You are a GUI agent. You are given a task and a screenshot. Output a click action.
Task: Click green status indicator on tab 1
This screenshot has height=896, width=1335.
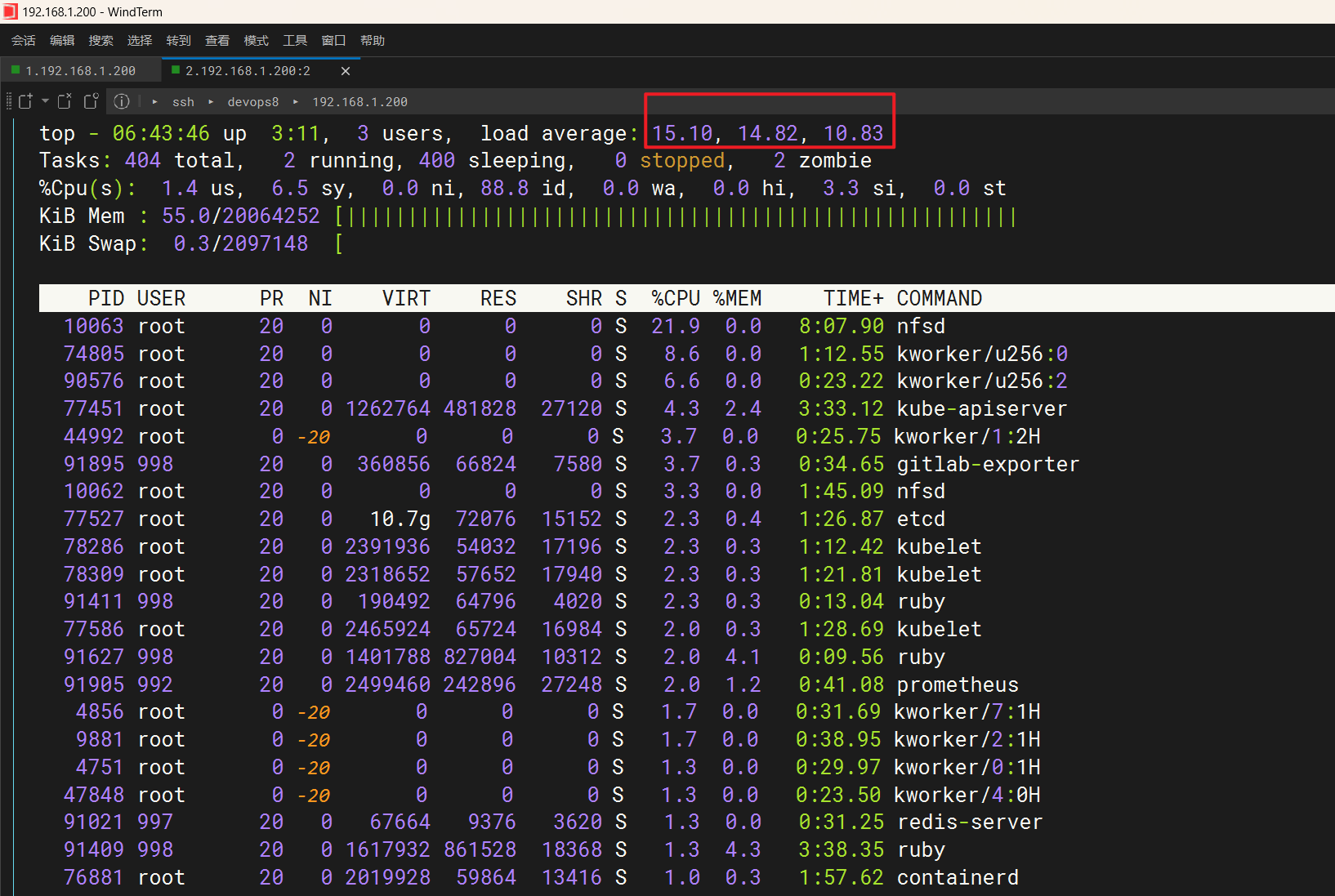16,70
